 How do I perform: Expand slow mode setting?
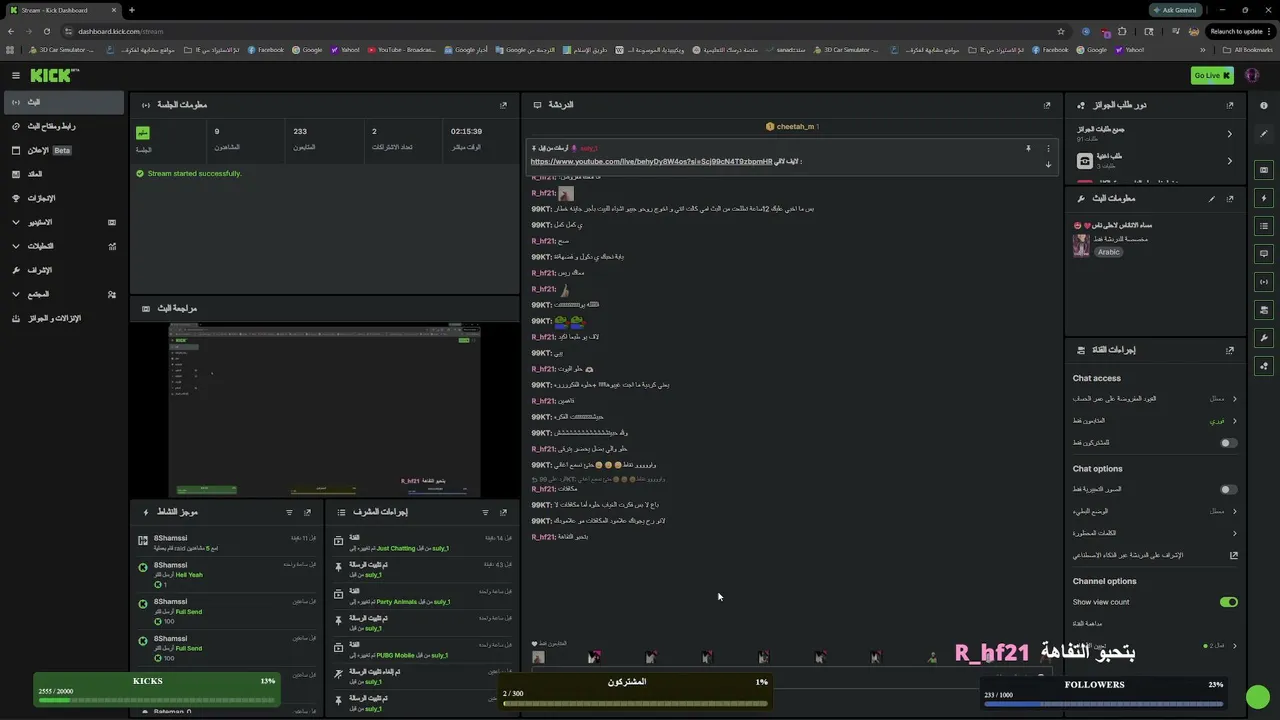click(x=1234, y=511)
